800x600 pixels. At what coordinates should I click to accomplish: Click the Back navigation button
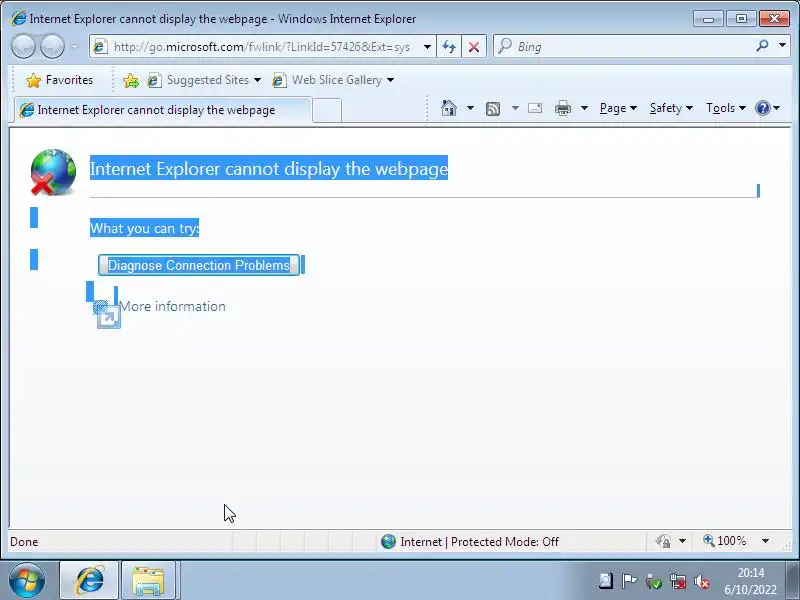click(x=23, y=47)
